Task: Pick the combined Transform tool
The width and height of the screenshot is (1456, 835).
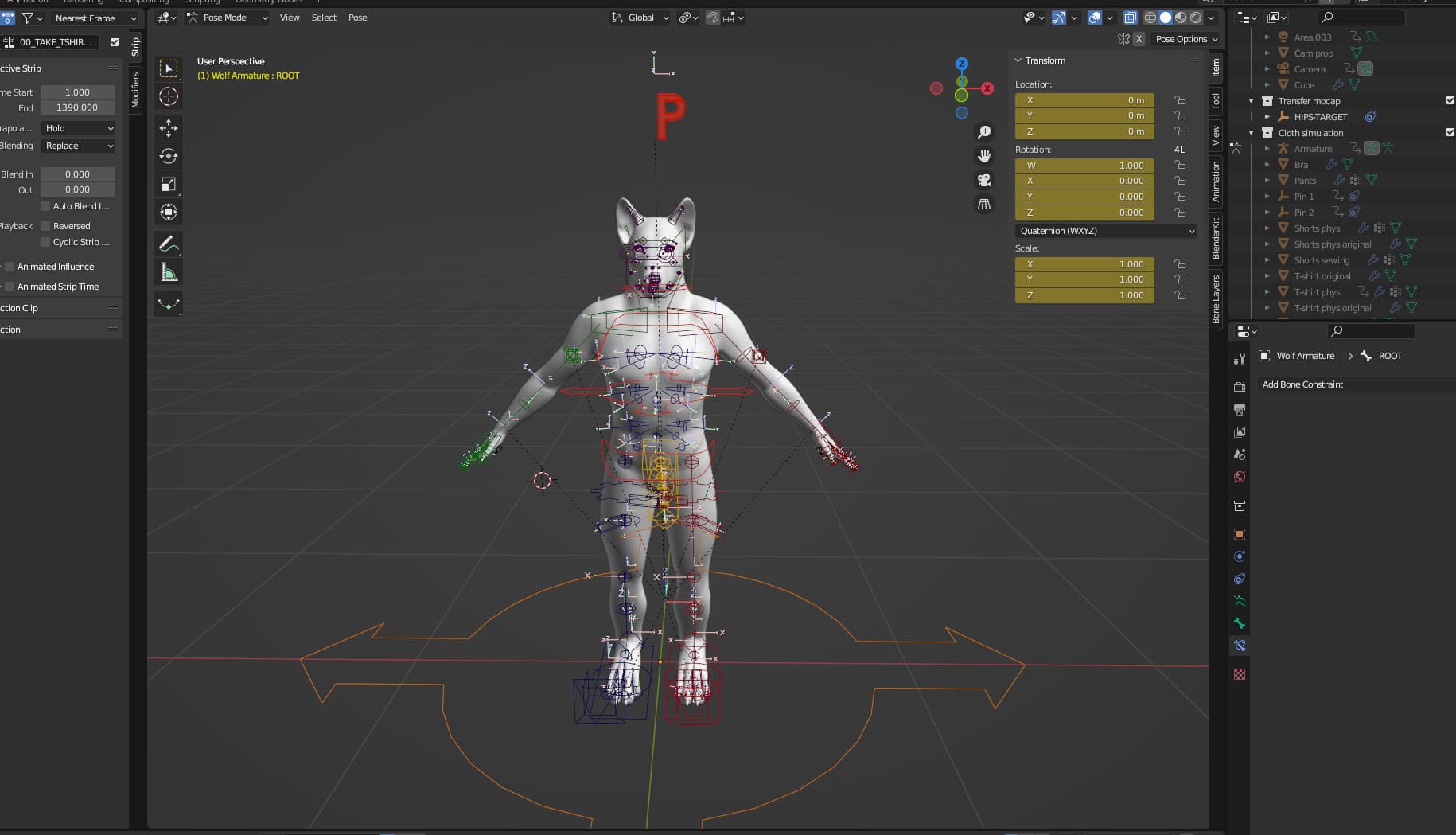Action: pos(168,212)
